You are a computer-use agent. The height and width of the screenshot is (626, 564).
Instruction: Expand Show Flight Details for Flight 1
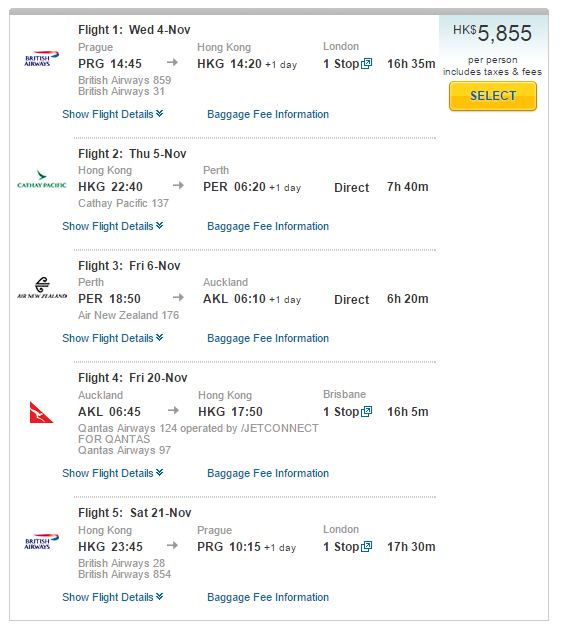click(113, 114)
